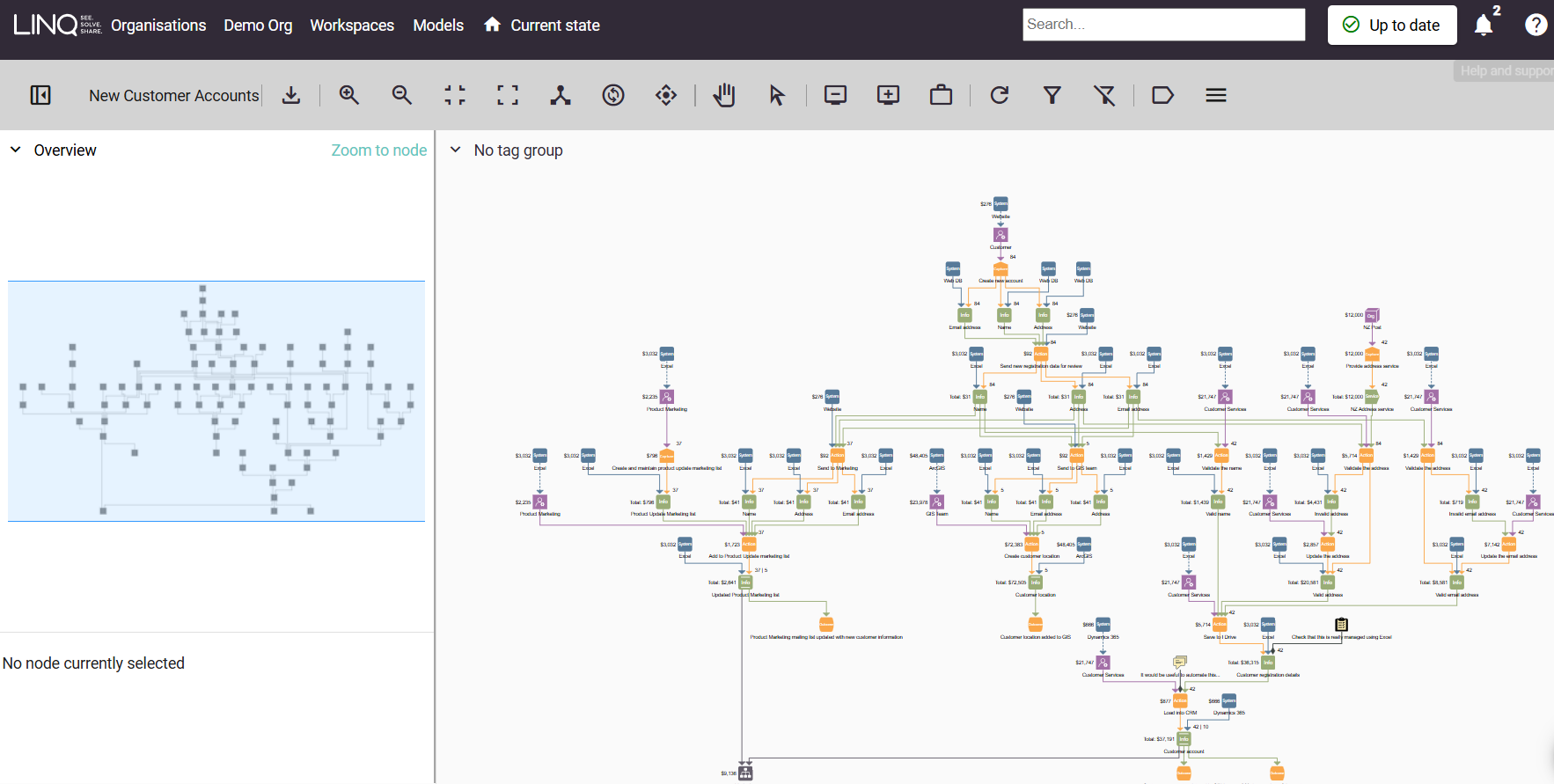Click the refresh arrow icon
Image resolution: width=1554 pixels, height=784 pixels.
click(1000, 95)
